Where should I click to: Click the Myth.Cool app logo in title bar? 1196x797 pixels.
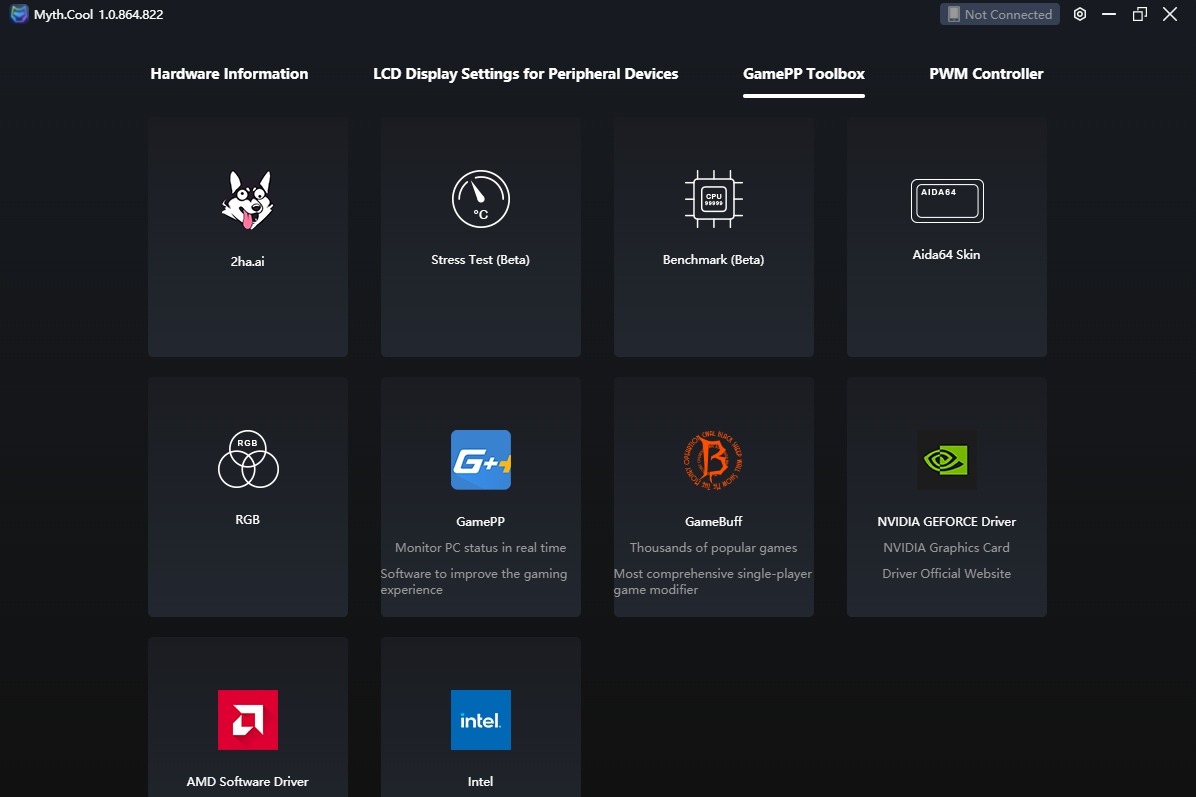point(19,14)
